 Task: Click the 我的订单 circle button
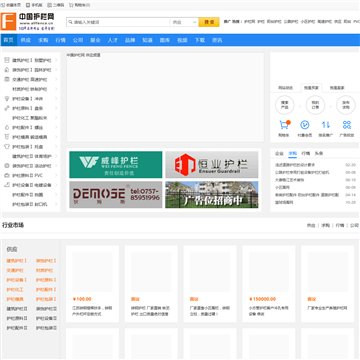click(x=315, y=105)
